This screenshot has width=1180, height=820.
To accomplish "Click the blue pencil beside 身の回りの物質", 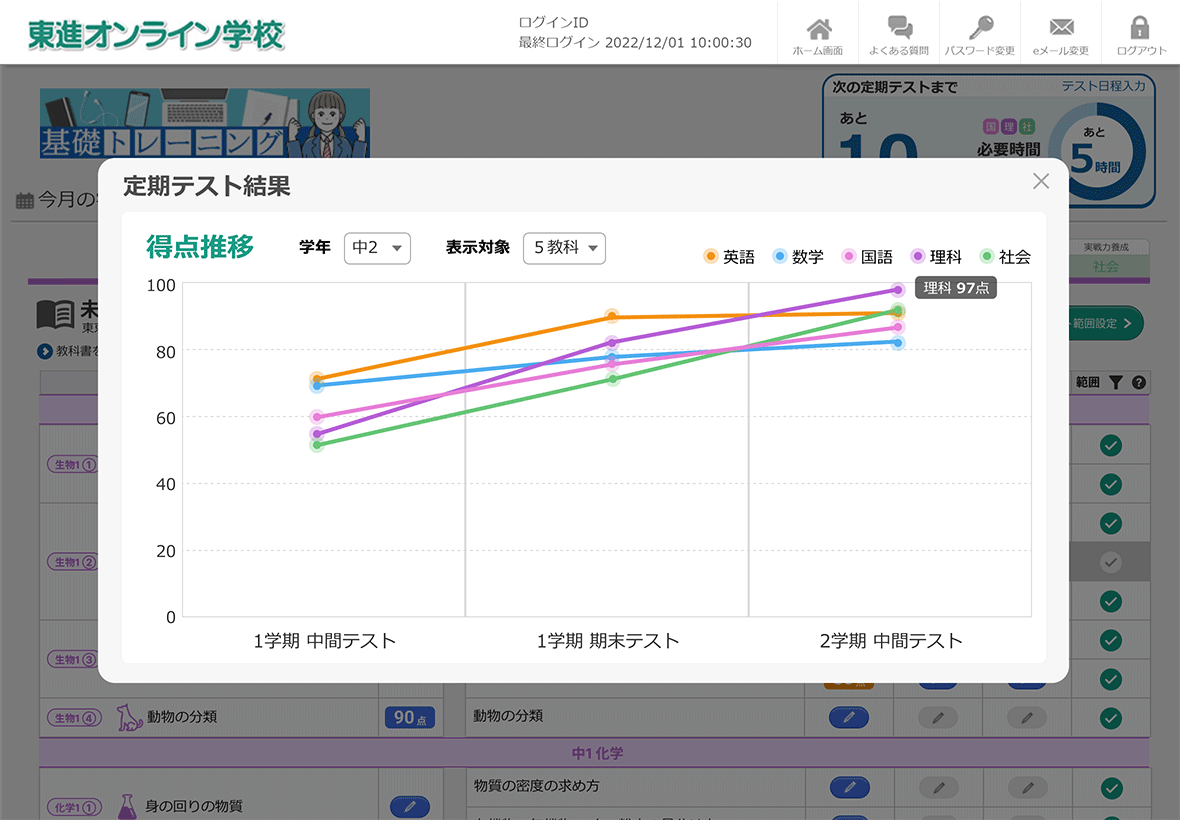I will point(409,806).
